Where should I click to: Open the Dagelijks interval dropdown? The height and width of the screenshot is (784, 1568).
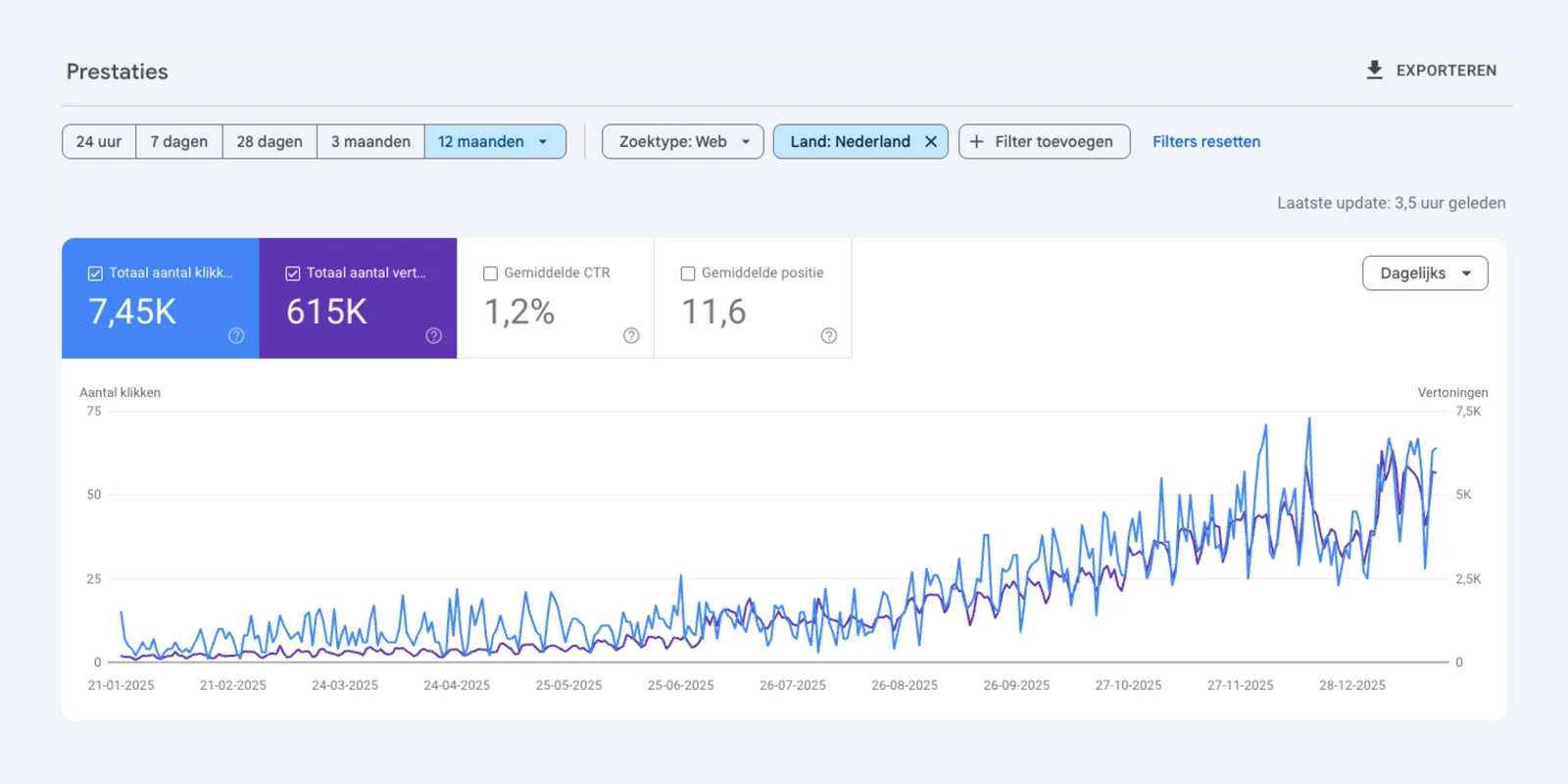(1425, 273)
